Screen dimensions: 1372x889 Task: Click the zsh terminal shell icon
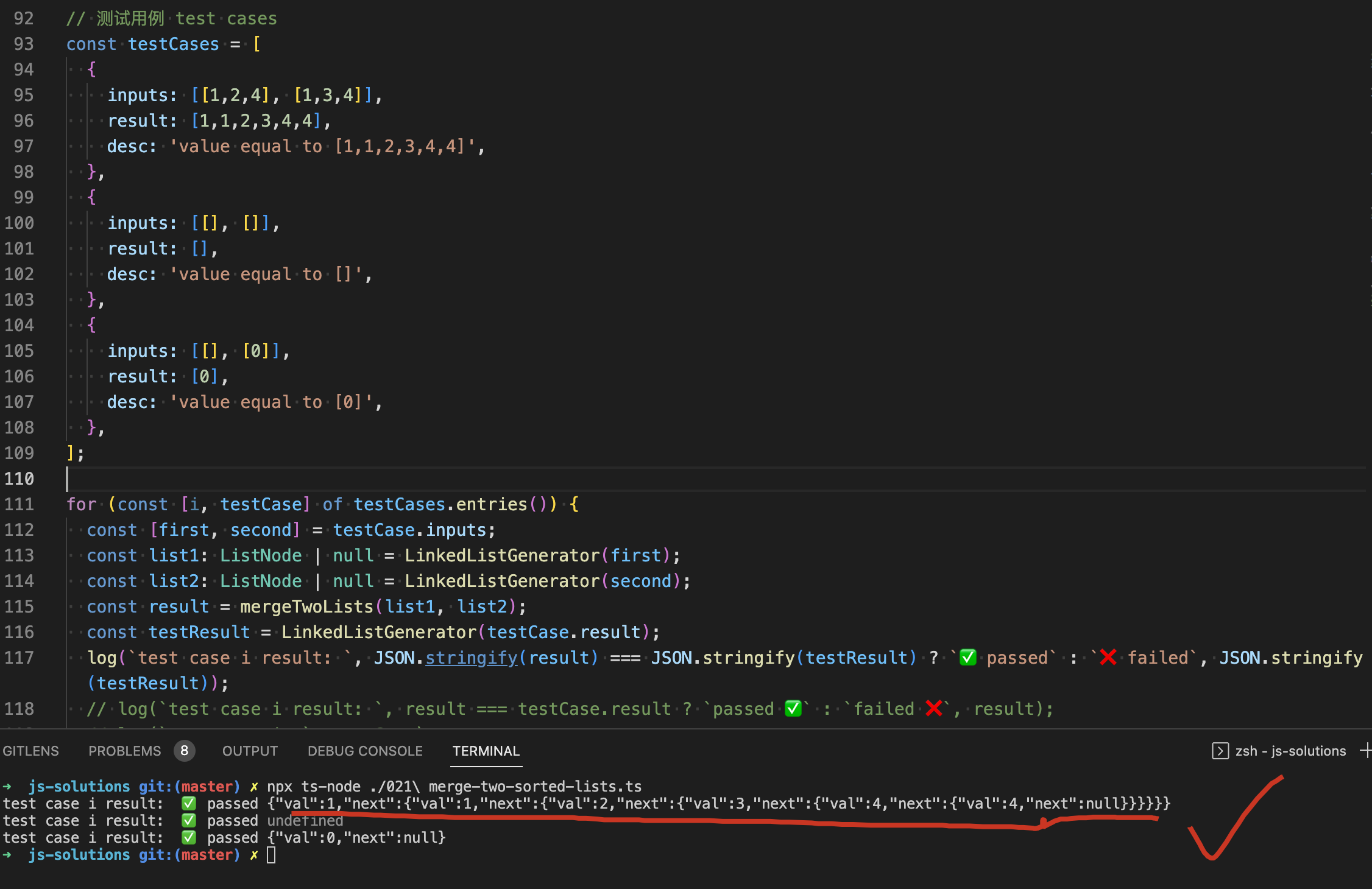pos(1220,751)
